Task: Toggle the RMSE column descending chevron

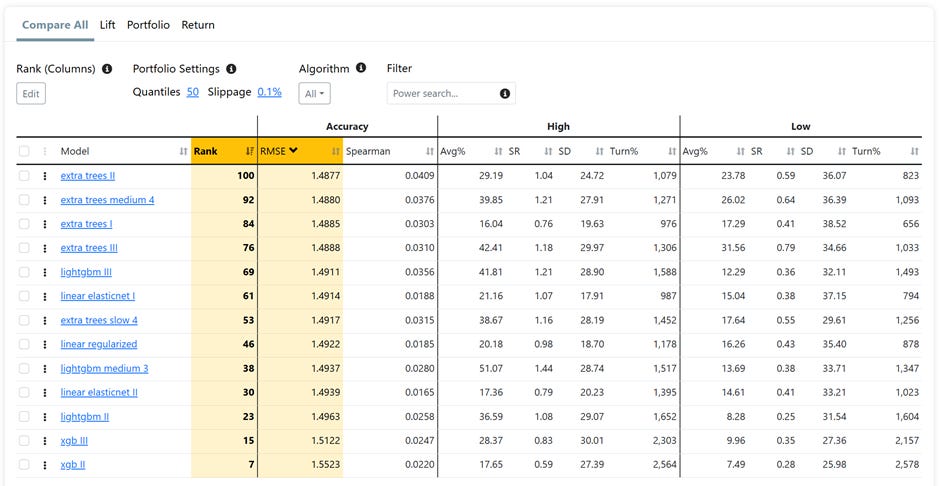Action: coord(293,151)
